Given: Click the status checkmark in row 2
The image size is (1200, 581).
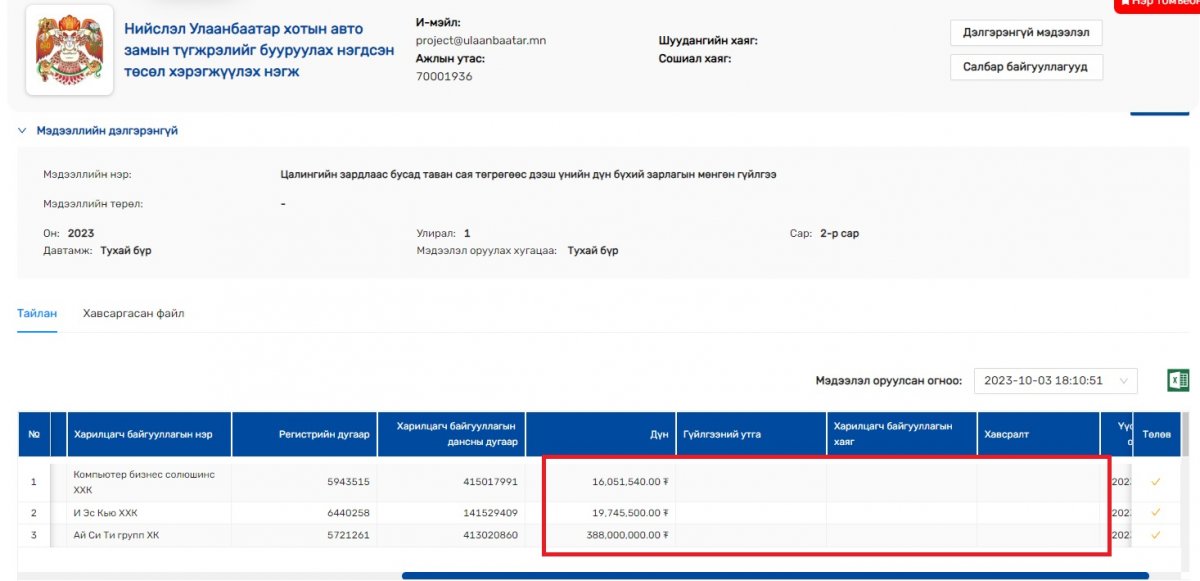Looking at the screenshot, I should tap(1155, 512).
